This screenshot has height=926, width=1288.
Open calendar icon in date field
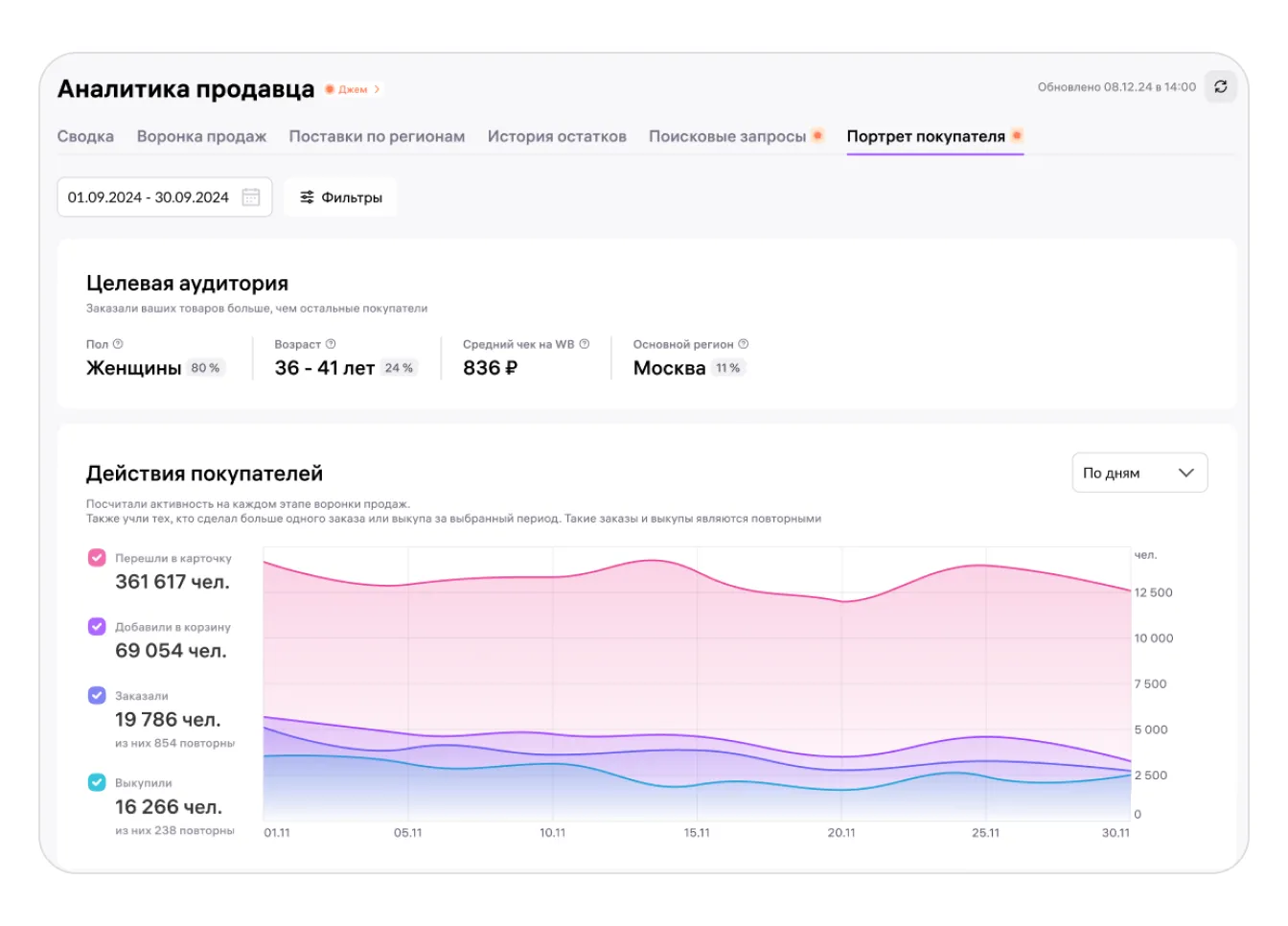click(x=251, y=197)
